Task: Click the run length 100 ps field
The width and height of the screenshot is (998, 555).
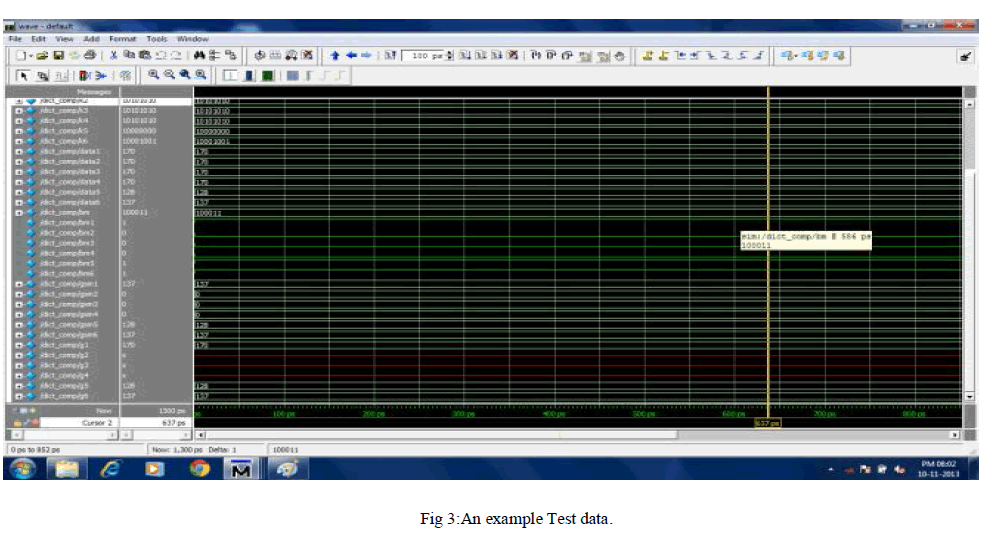Action: [x=423, y=56]
